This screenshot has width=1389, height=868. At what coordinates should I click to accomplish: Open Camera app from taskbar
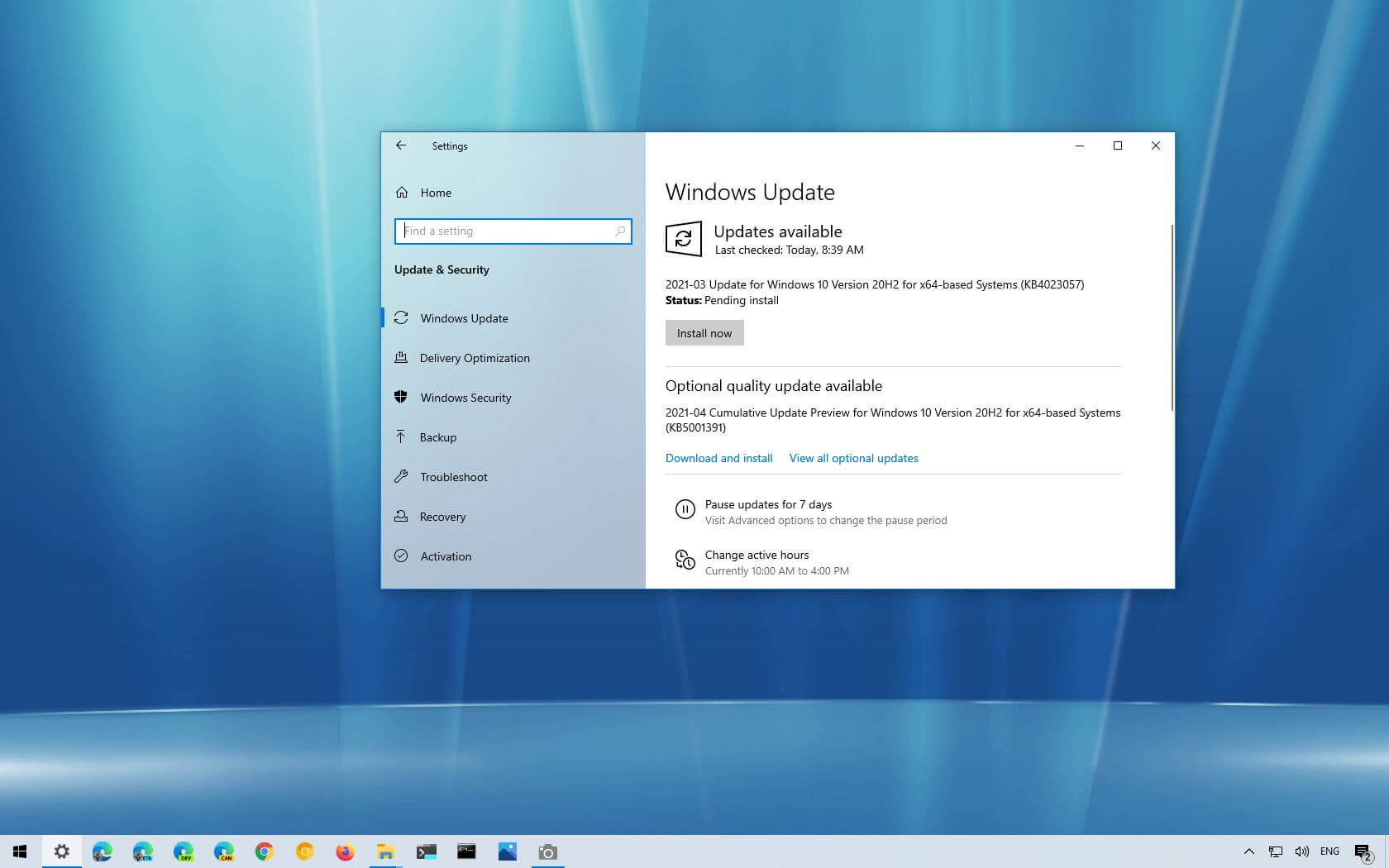(x=547, y=851)
